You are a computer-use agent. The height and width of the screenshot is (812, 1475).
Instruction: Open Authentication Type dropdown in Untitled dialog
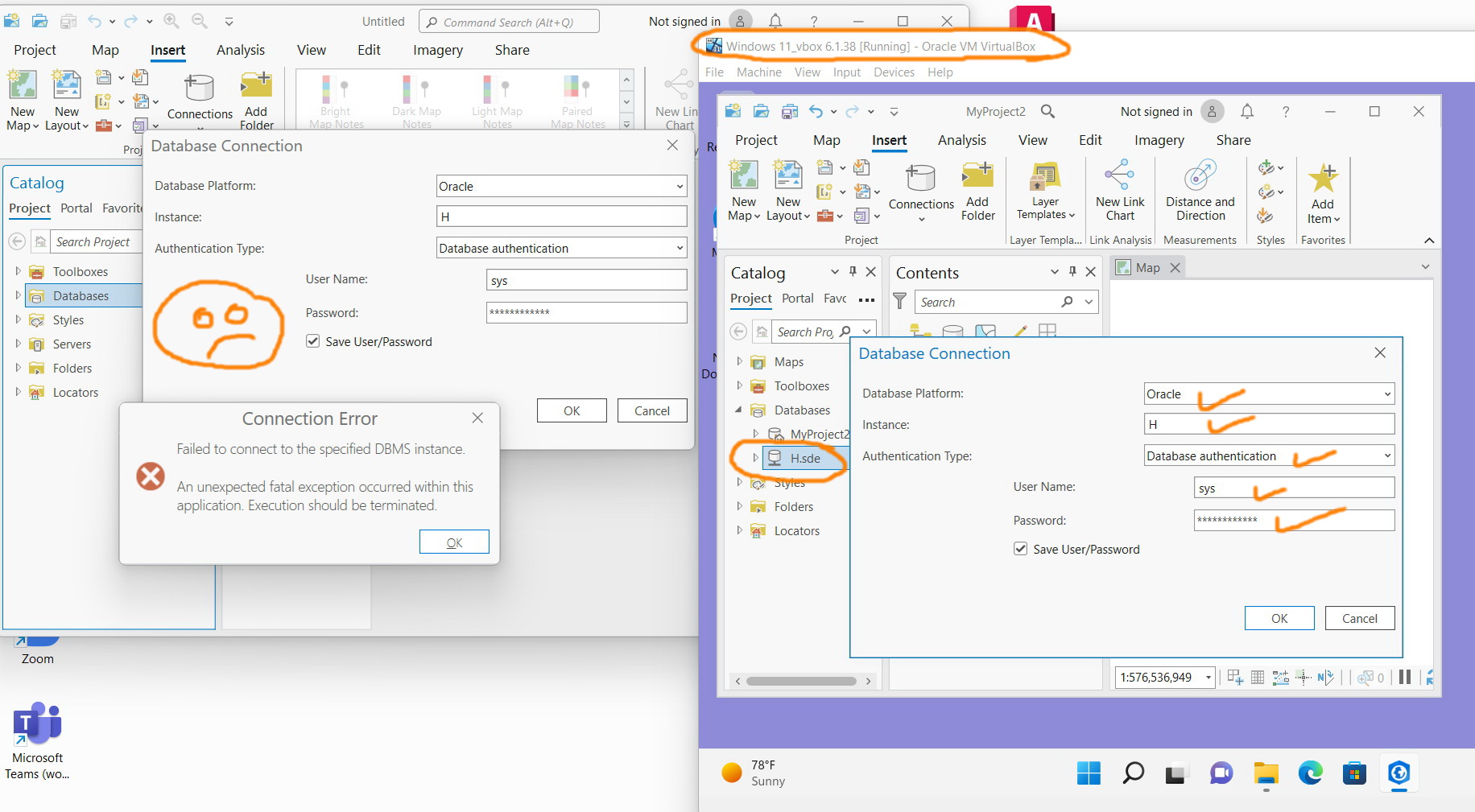tap(680, 249)
